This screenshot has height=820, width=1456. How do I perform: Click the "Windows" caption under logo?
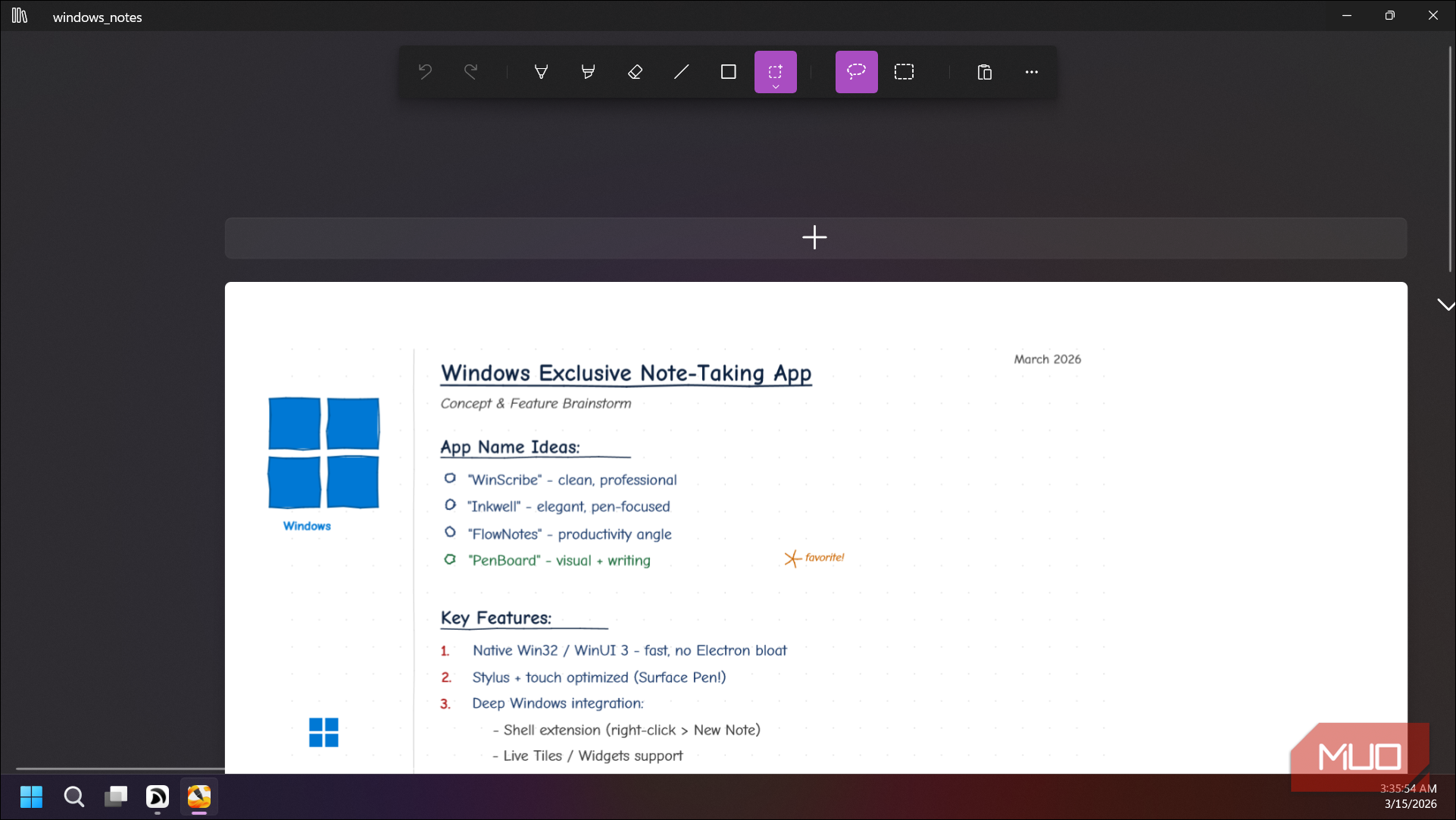pyautogui.click(x=307, y=526)
